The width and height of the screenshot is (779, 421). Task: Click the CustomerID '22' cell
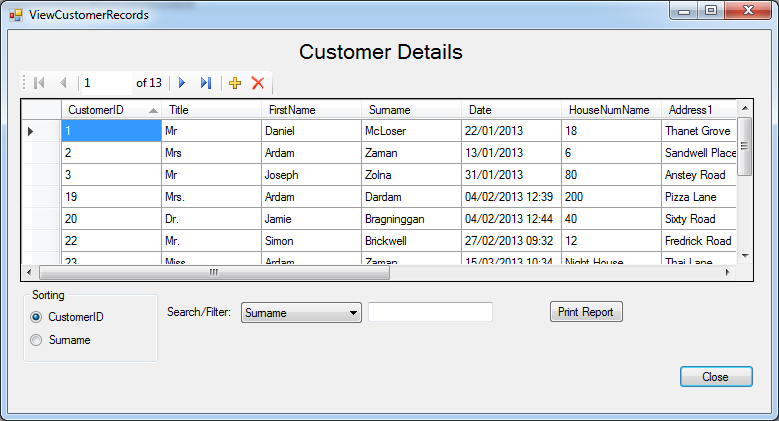point(111,241)
